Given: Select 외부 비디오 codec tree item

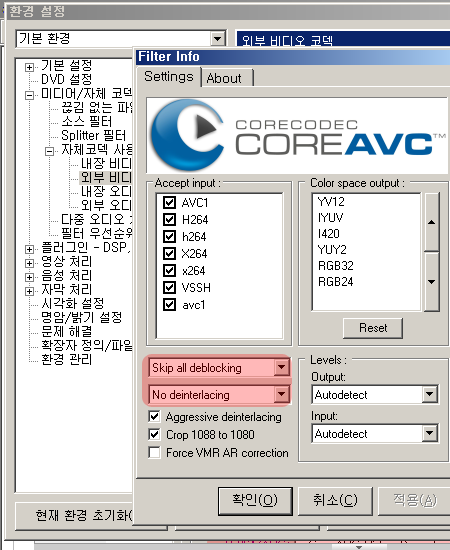Looking at the screenshot, I should pyautogui.click(x=106, y=177).
